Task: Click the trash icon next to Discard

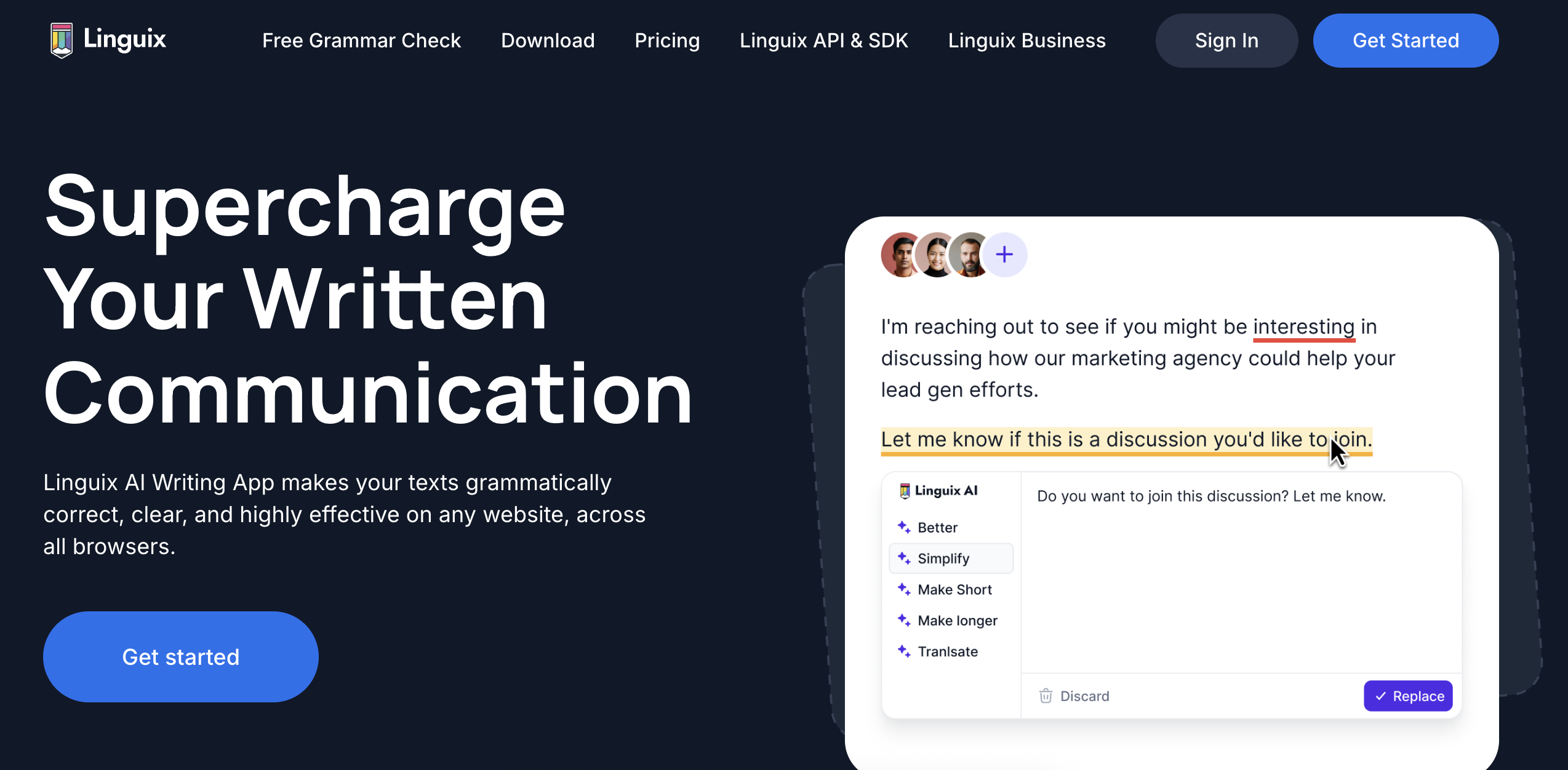Action: tap(1046, 696)
